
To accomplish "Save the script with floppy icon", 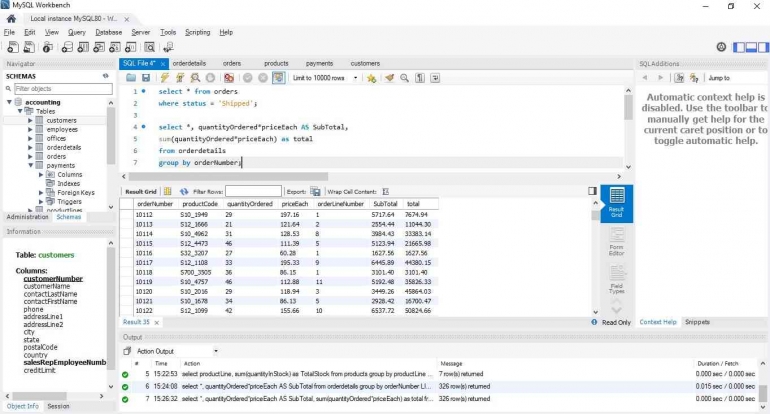I will (x=146, y=78).
